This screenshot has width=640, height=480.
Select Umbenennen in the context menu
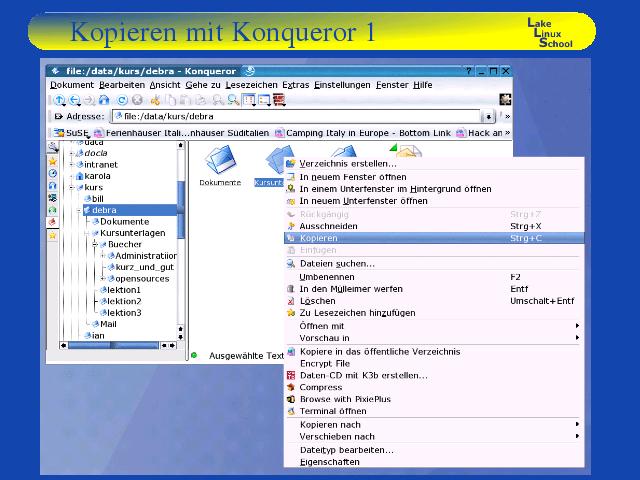coord(434,277)
